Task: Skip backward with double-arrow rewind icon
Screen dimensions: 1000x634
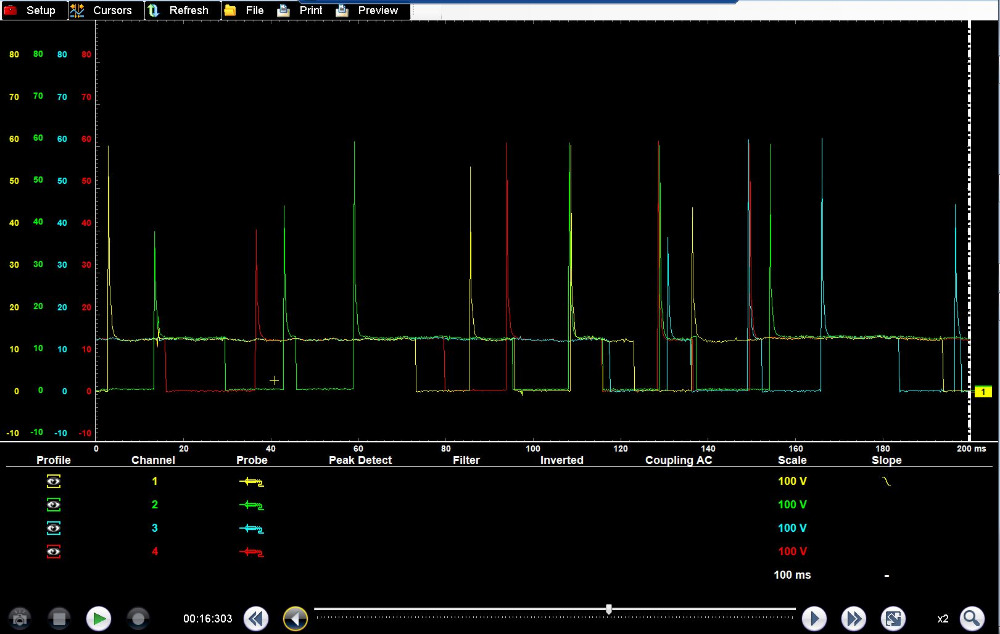Action: pyautogui.click(x=256, y=618)
